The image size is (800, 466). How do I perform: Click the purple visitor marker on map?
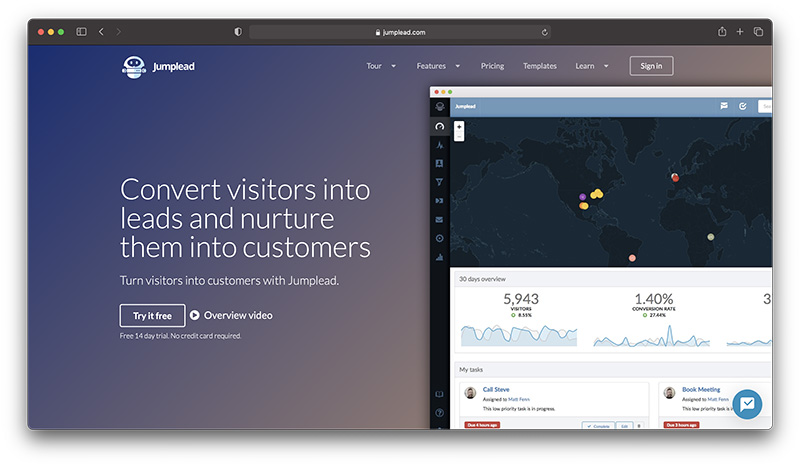point(582,197)
